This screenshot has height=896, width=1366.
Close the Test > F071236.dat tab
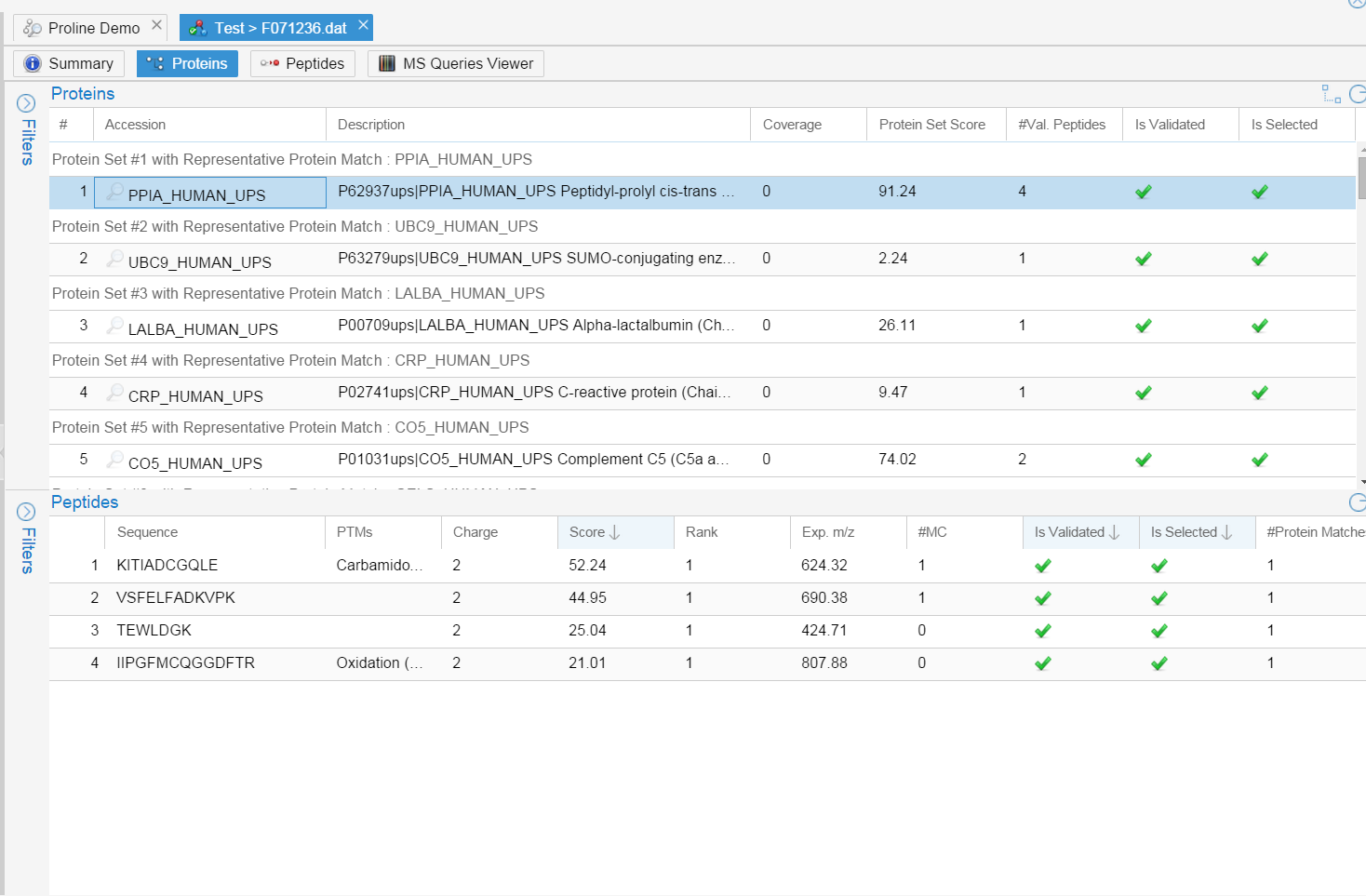click(x=364, y=26)
